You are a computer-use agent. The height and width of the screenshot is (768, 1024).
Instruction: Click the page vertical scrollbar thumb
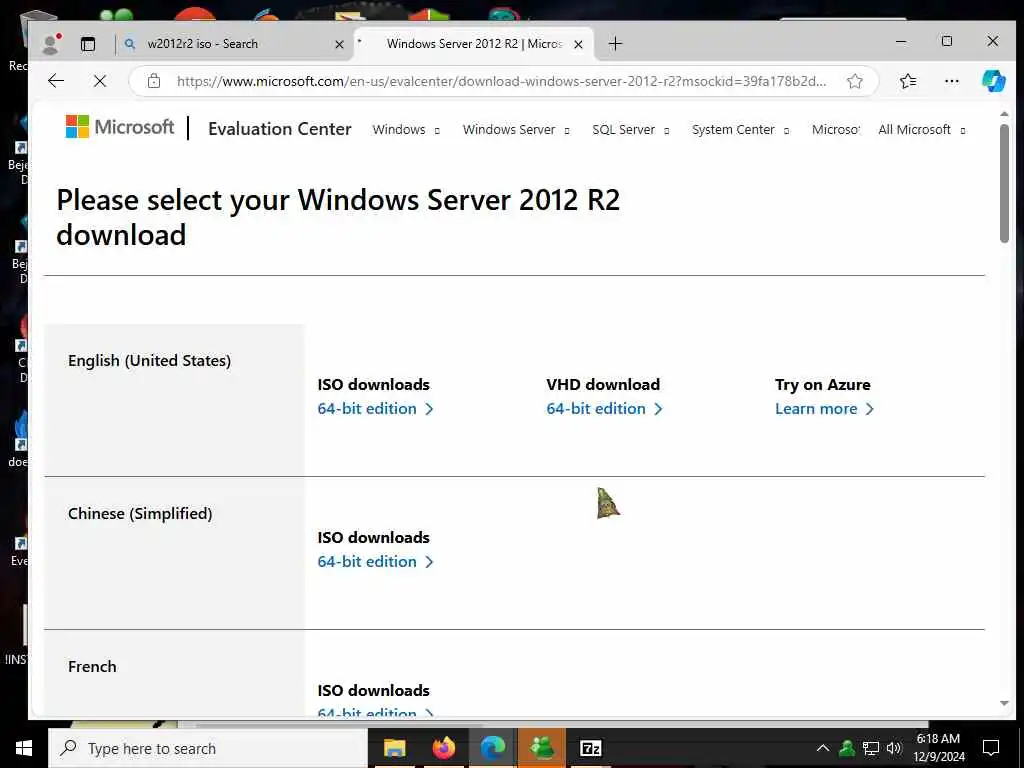(x=1004, y=183)
